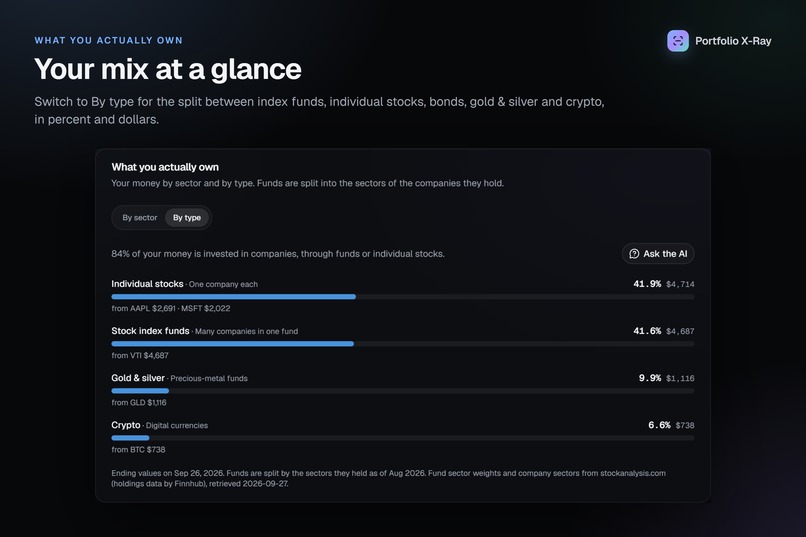Click the $738 amount beside 6.6%

pos(685,425)
